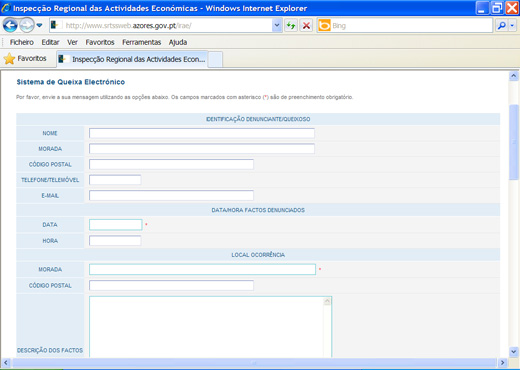Click the E-MAIL input field
520x370 pixels.
(171, 195)
